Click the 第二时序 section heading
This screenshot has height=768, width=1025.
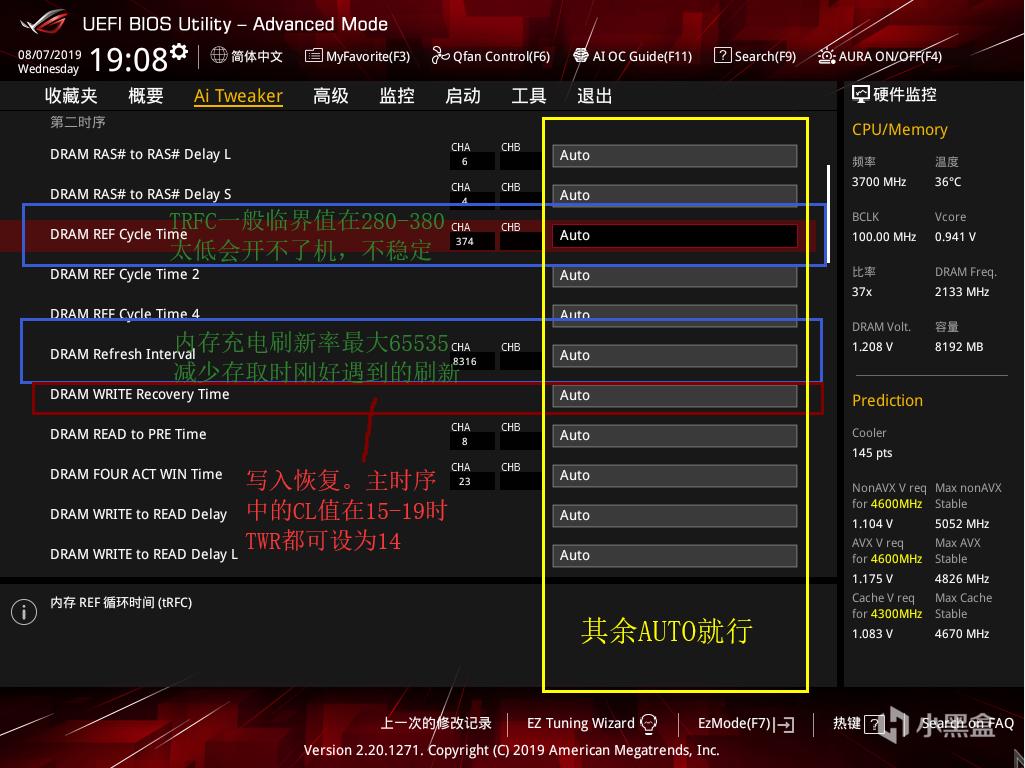tap(78, 122)
